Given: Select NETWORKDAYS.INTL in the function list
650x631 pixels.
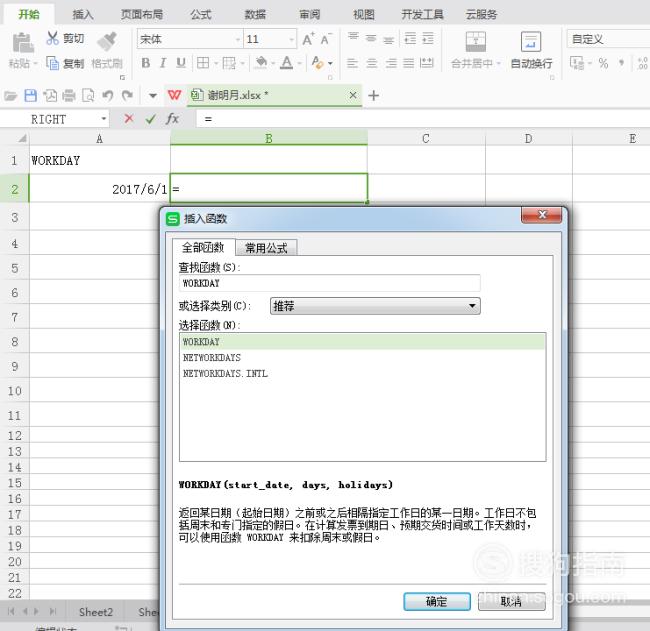Looking at the screenshot, I should (x=363, y=374).
